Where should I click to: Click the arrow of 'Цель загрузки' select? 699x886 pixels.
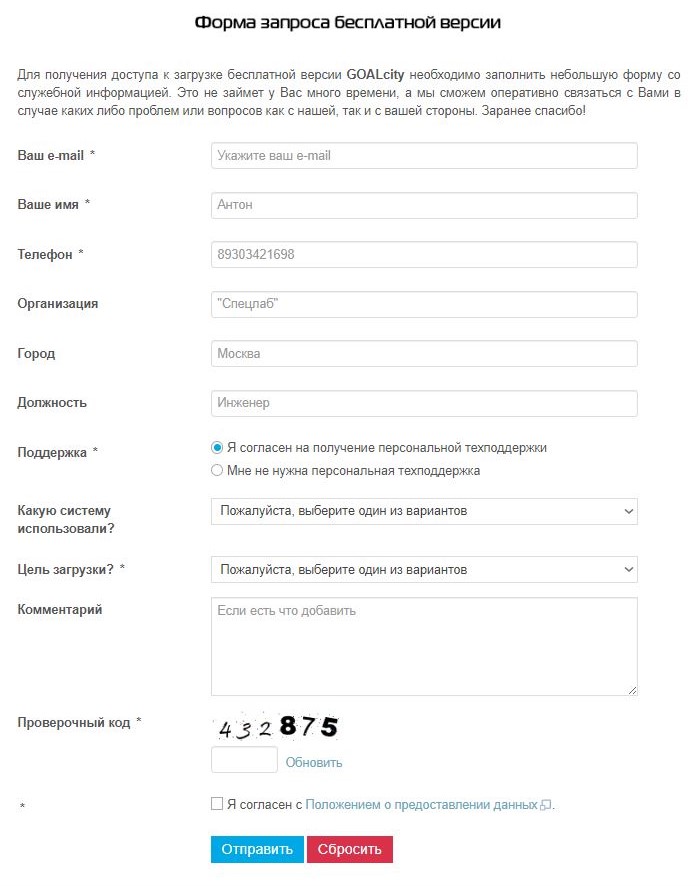coord(628,570)
